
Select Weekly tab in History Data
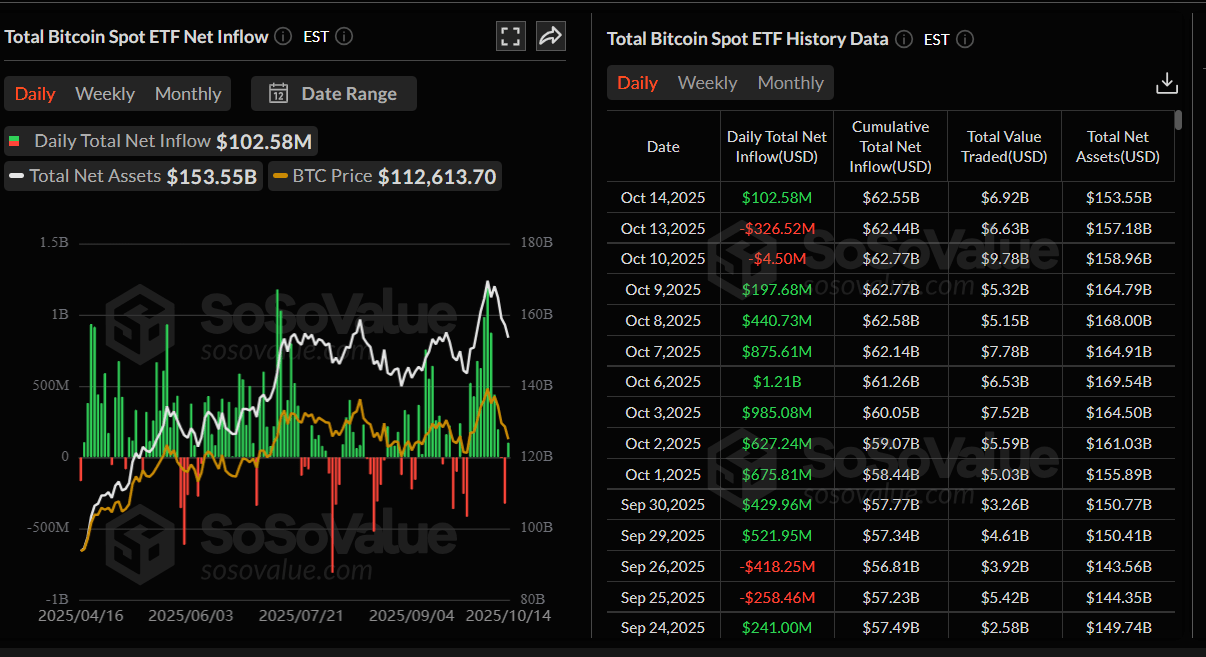707,83
